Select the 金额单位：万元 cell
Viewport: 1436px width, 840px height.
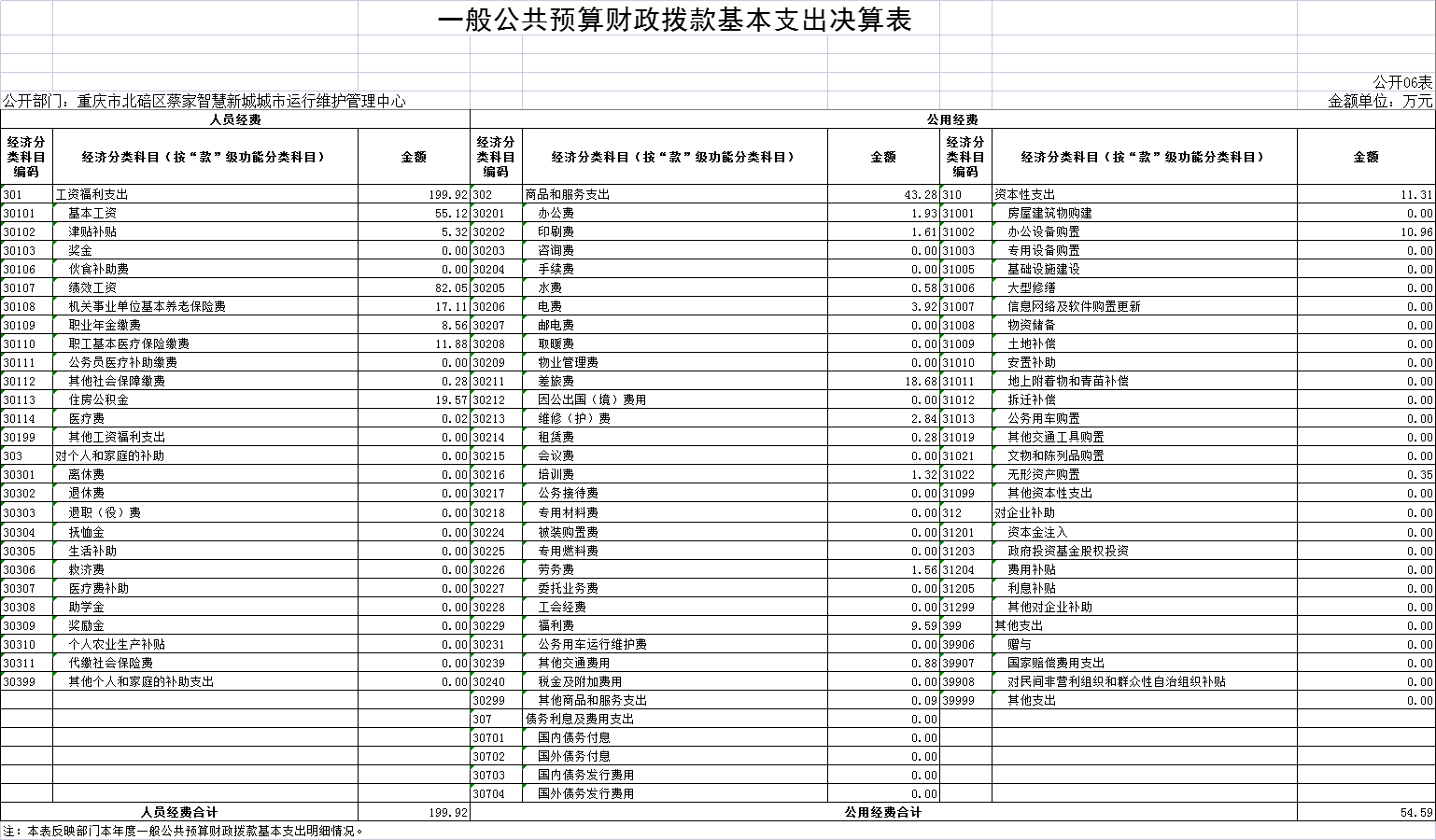1380,101
